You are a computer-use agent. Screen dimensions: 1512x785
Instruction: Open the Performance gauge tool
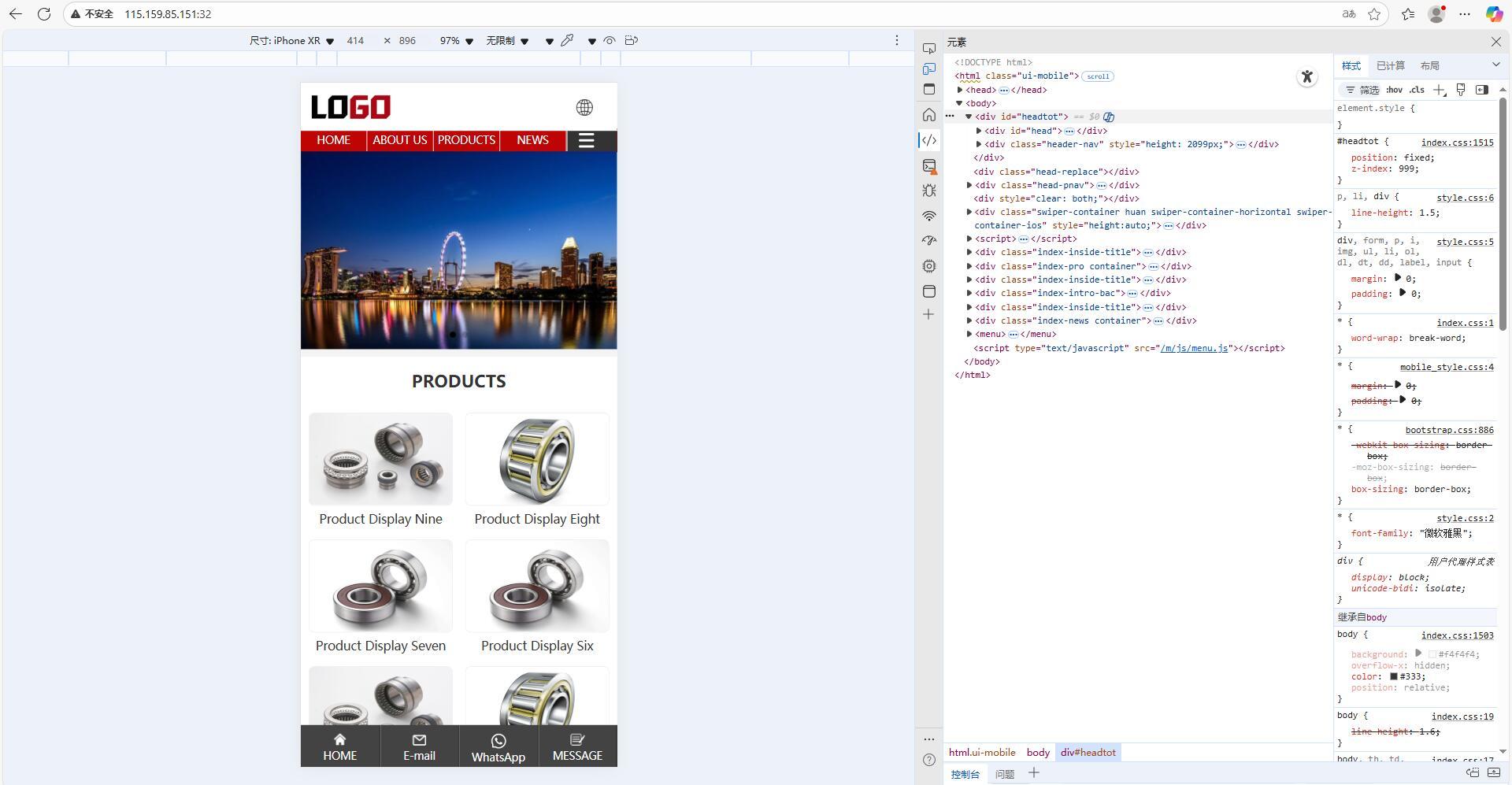coord(929,241)
